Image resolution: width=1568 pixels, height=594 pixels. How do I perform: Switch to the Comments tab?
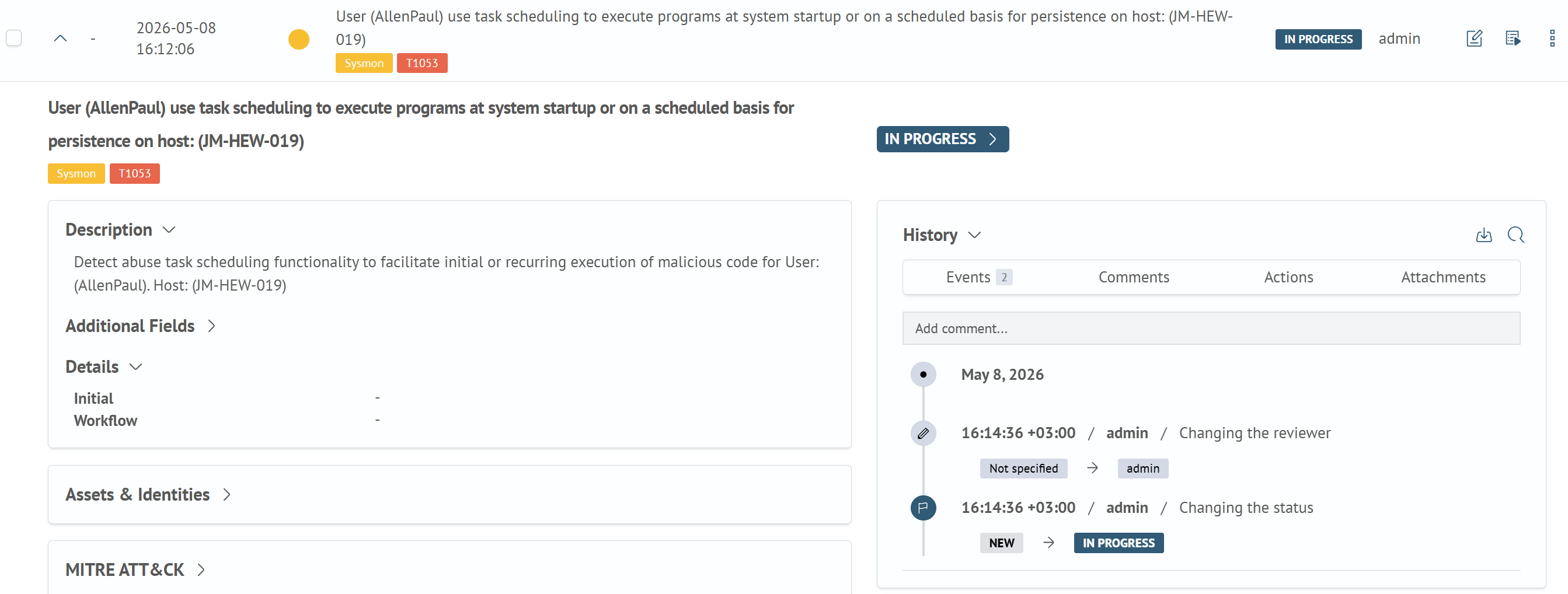pos(1134,278)
